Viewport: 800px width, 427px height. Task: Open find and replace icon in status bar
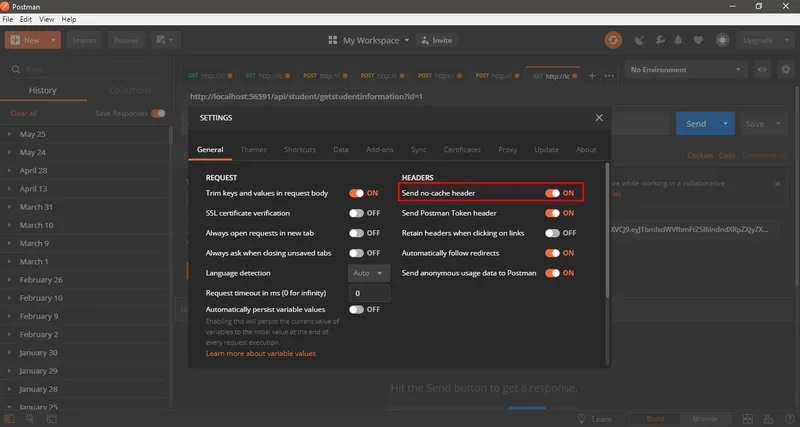(x=30, y=419)
